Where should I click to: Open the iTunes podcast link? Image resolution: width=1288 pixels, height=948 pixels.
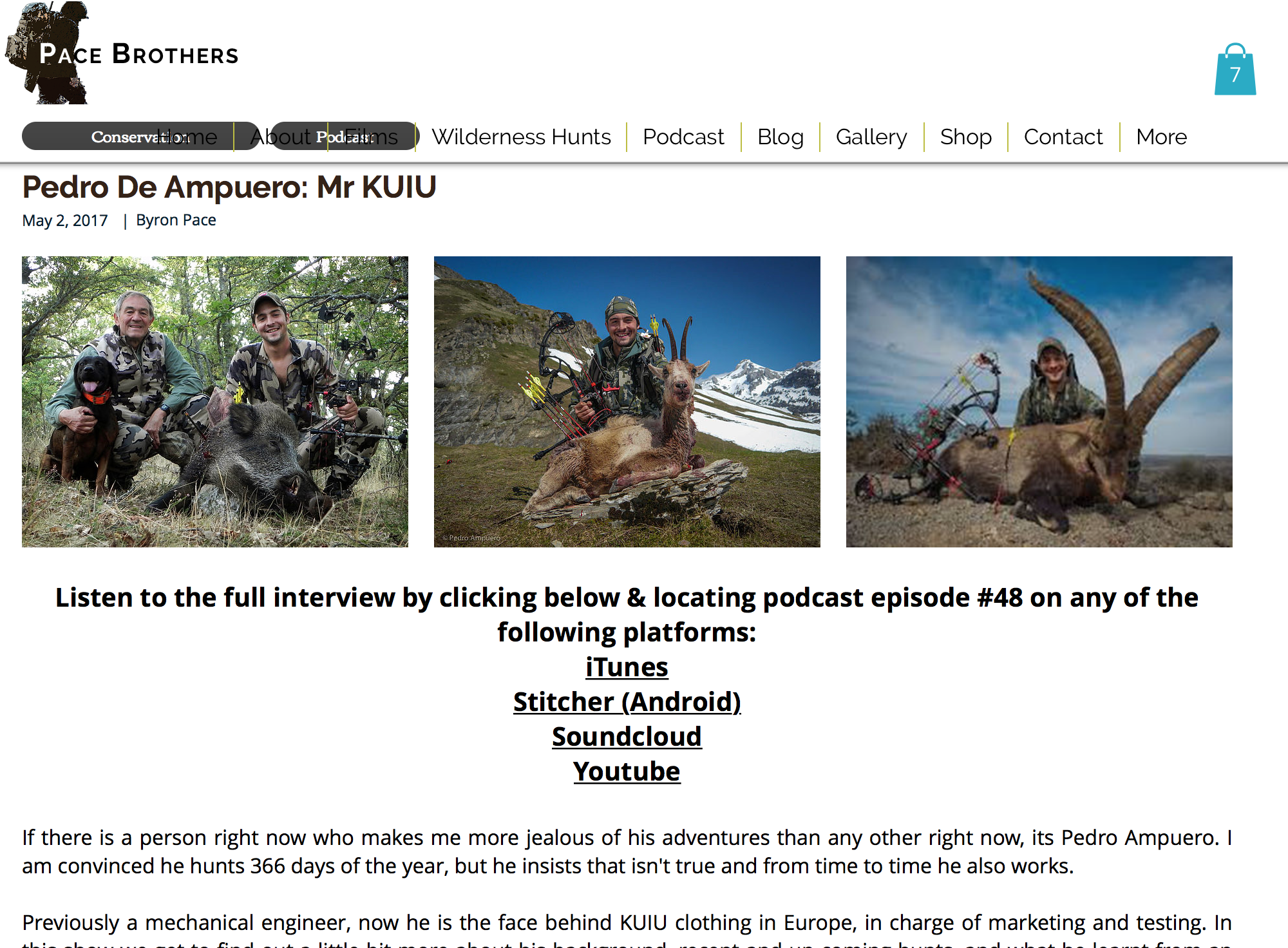pyautogui.click(x=627, y=667)
